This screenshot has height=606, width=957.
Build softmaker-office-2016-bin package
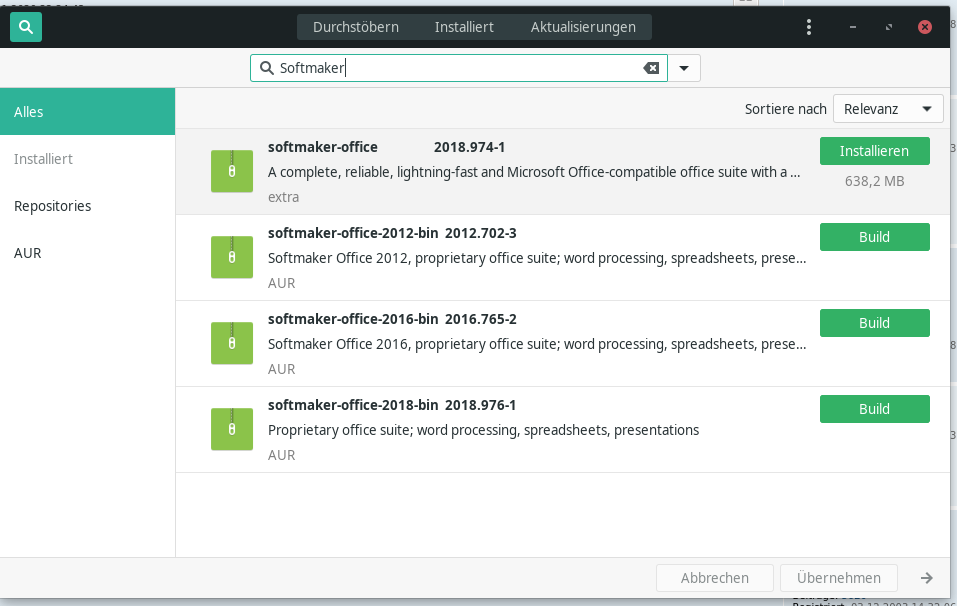coord(875,323)
